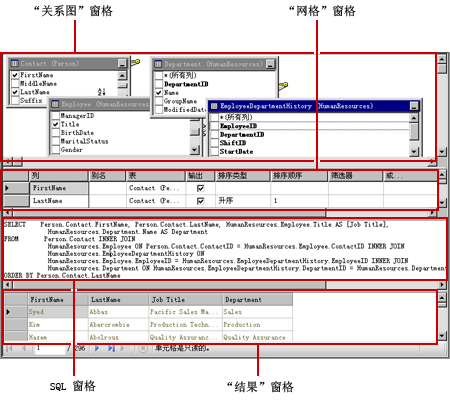Uncheck the Title column in Employee table
This screenshot has width=450, height=402.
pyautogui.click(x=56, y=124)
